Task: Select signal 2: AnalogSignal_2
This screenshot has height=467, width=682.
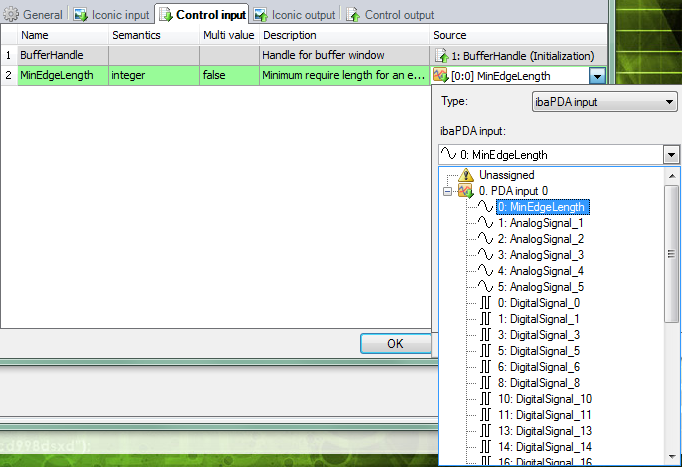Action: pos(541,239)
